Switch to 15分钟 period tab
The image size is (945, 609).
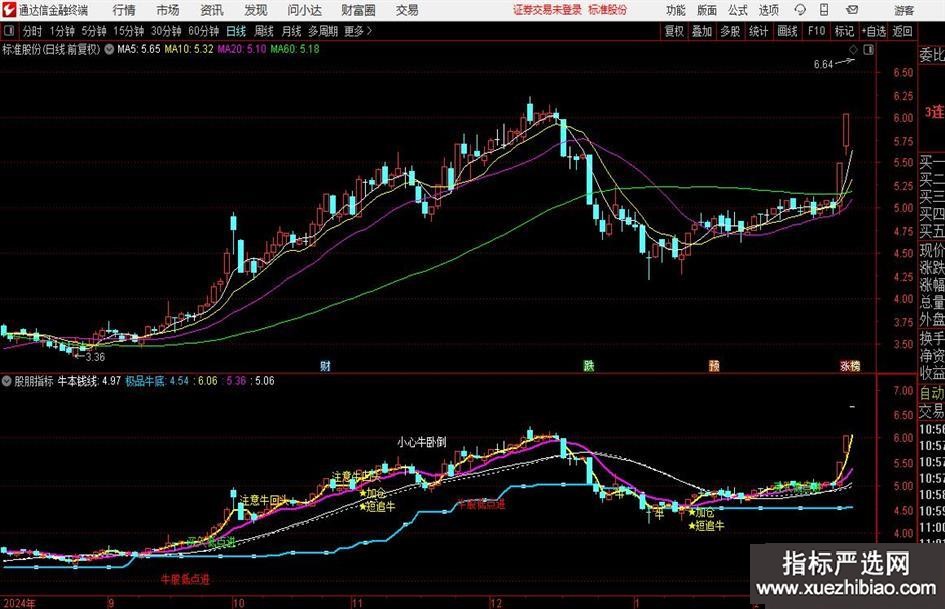[x=129, y=31]
